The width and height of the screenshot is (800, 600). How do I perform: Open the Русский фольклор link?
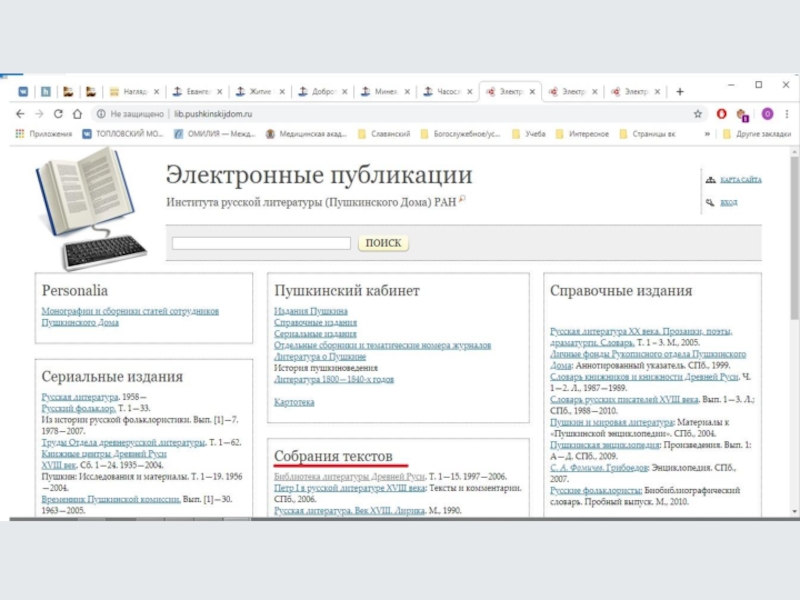pos(79,408)
